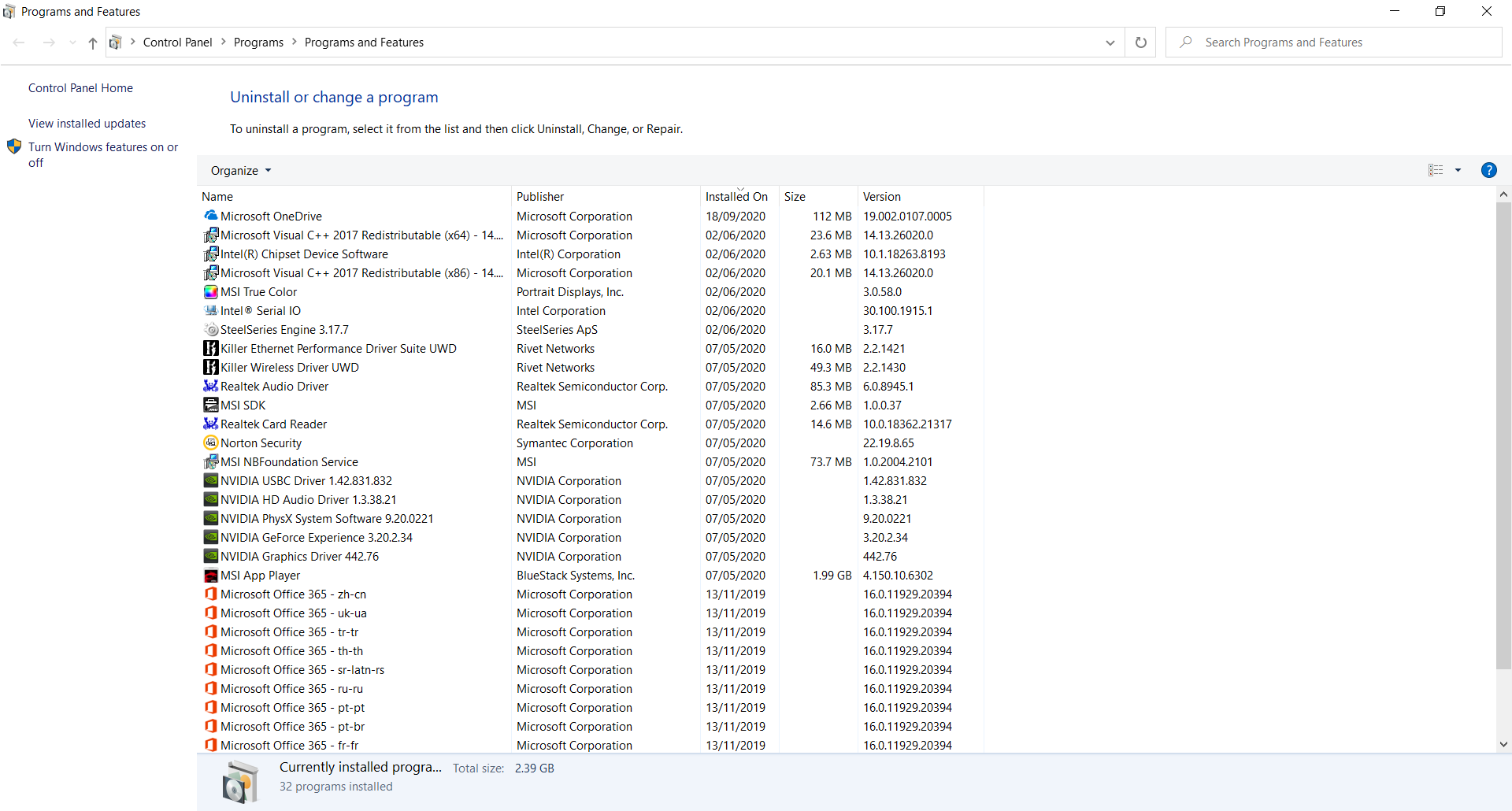The image size is (1512, 811).
Task: Click the NVIDIA Graphics Driver 442.76 icon
Action: 210,556
